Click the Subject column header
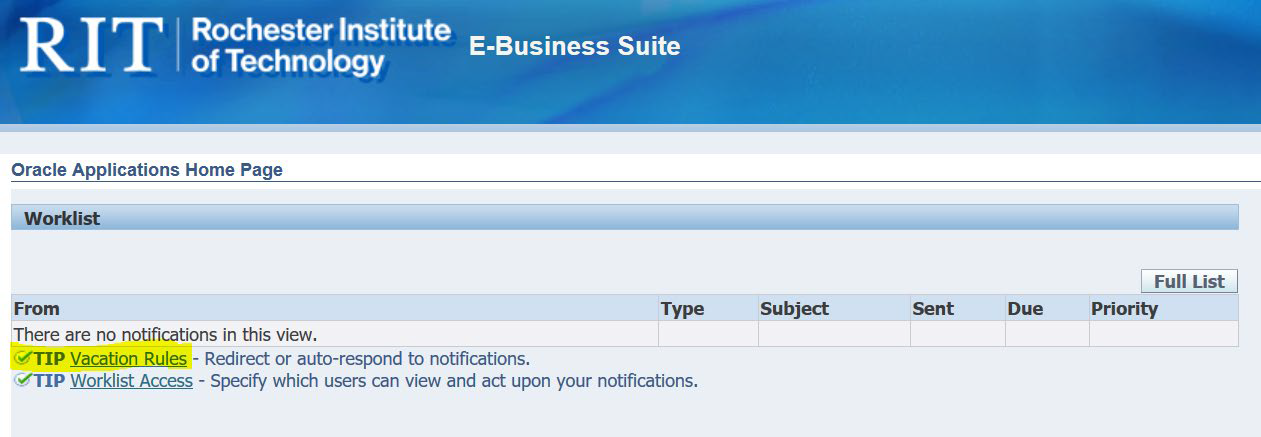 pos(794,309)
